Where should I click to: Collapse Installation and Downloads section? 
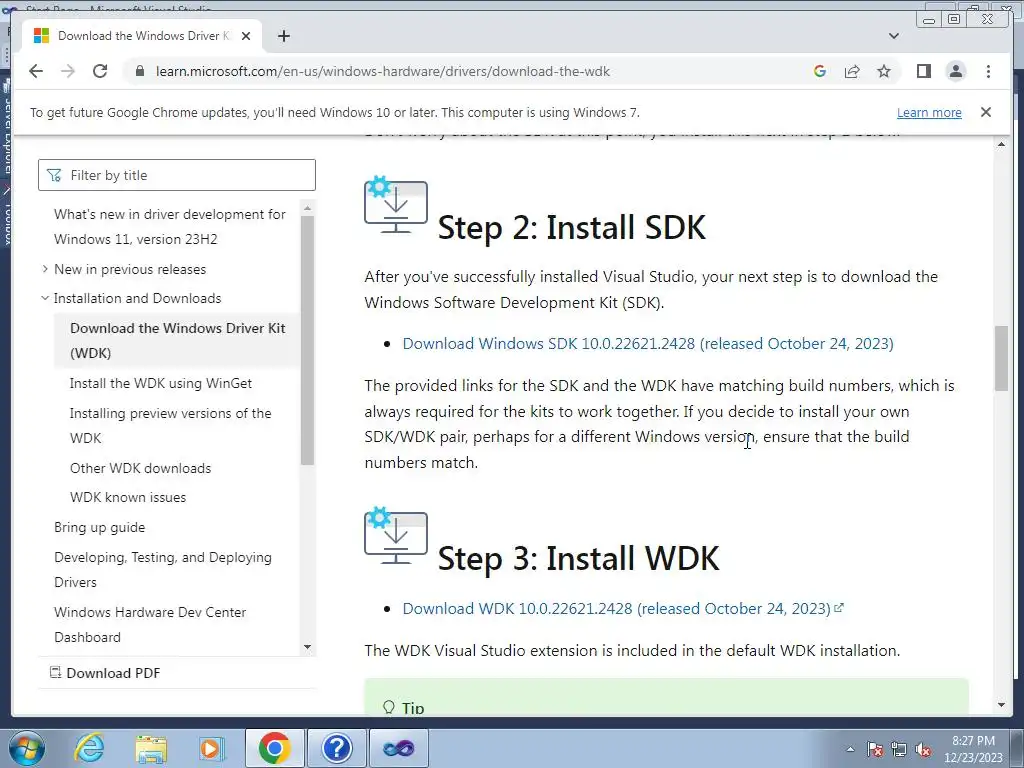pos(45,298)
